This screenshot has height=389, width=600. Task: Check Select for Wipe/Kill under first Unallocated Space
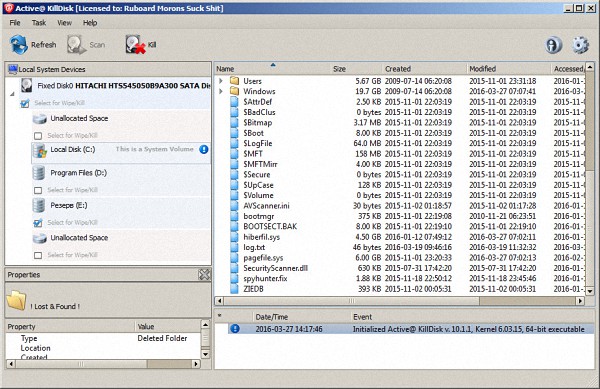tap(38, 136)
